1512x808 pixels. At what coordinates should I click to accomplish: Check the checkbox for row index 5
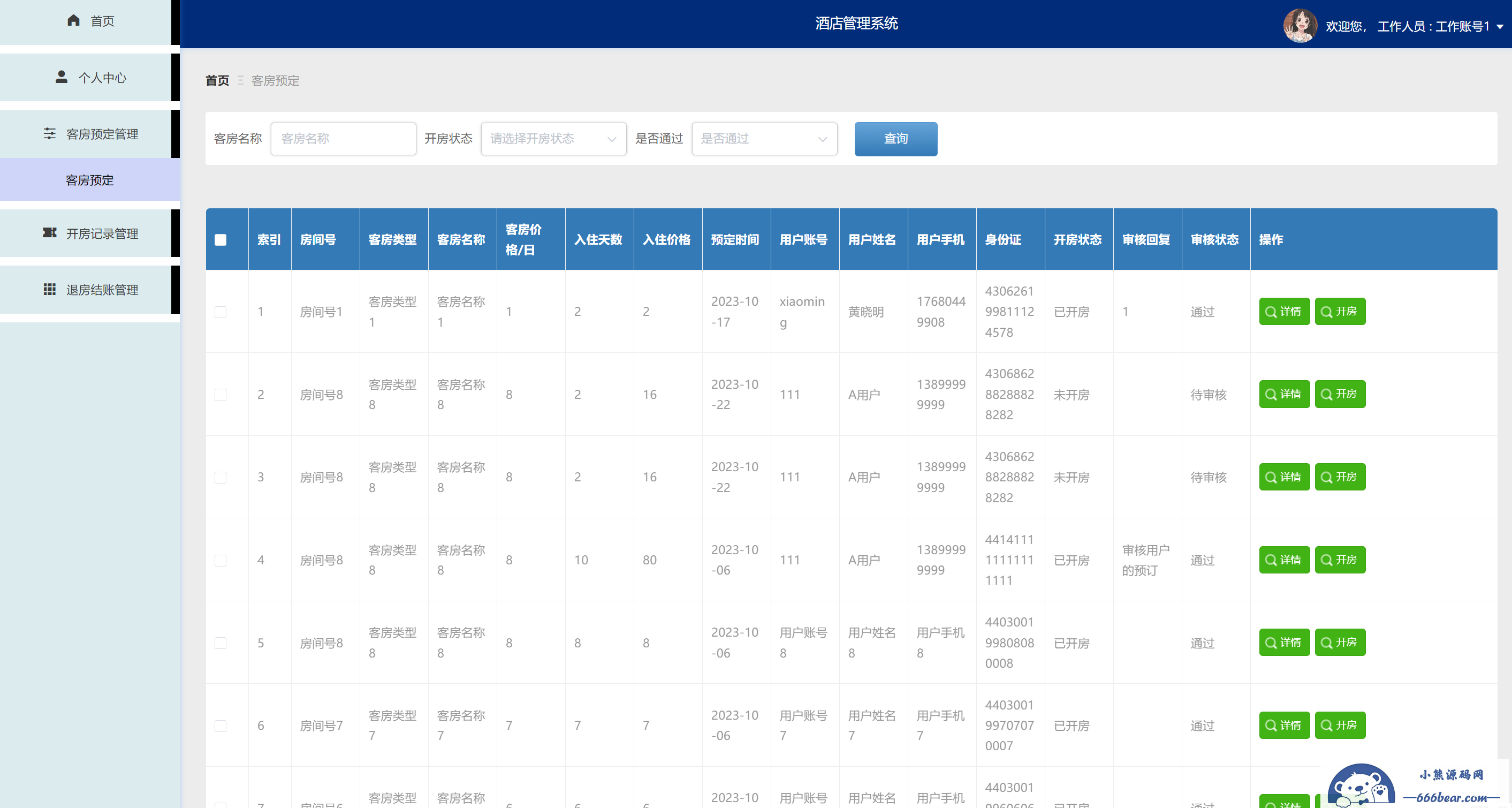[x=221, y=643]
